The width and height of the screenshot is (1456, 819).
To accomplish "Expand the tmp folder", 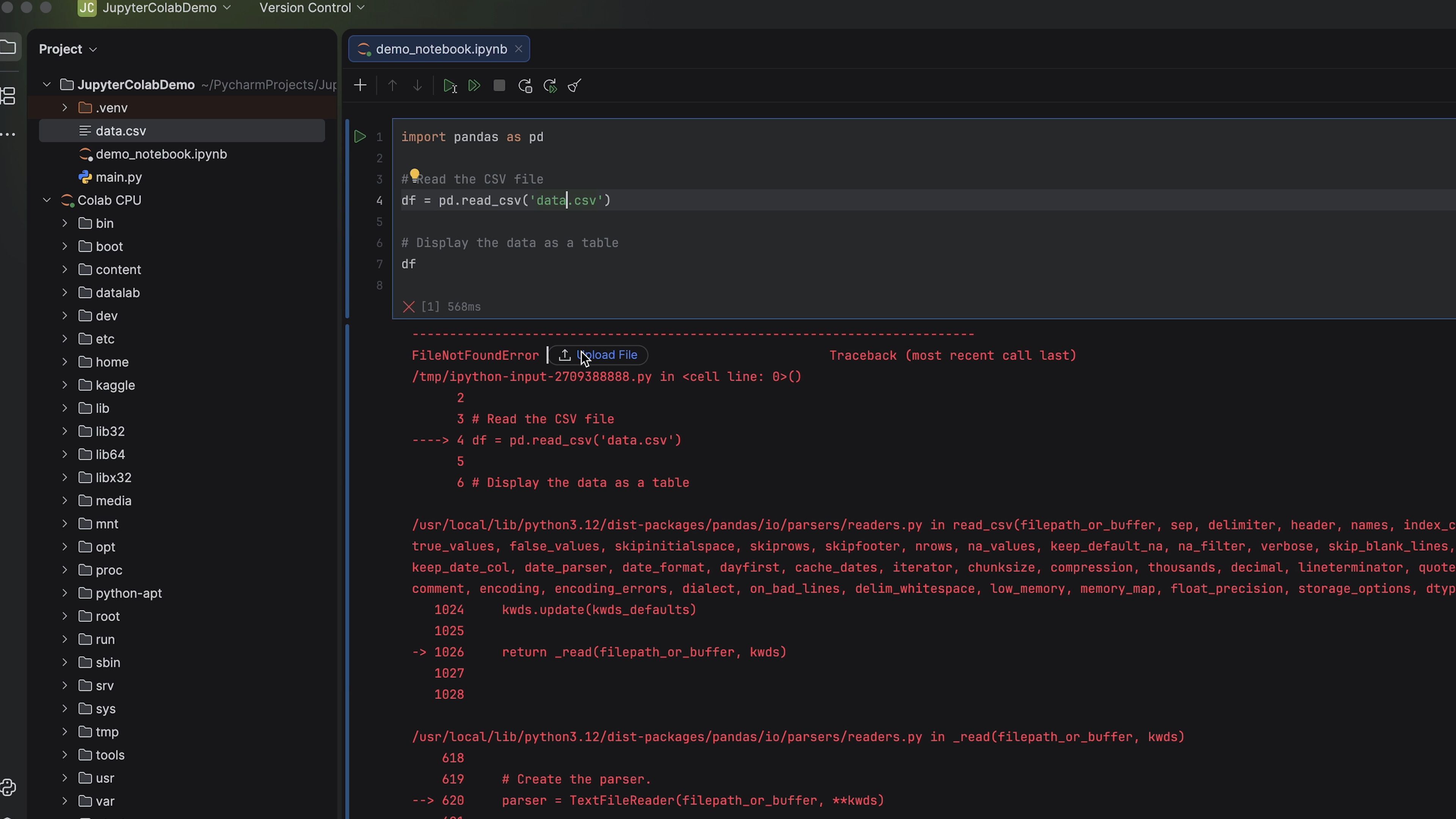I will (x=64, y=732).
